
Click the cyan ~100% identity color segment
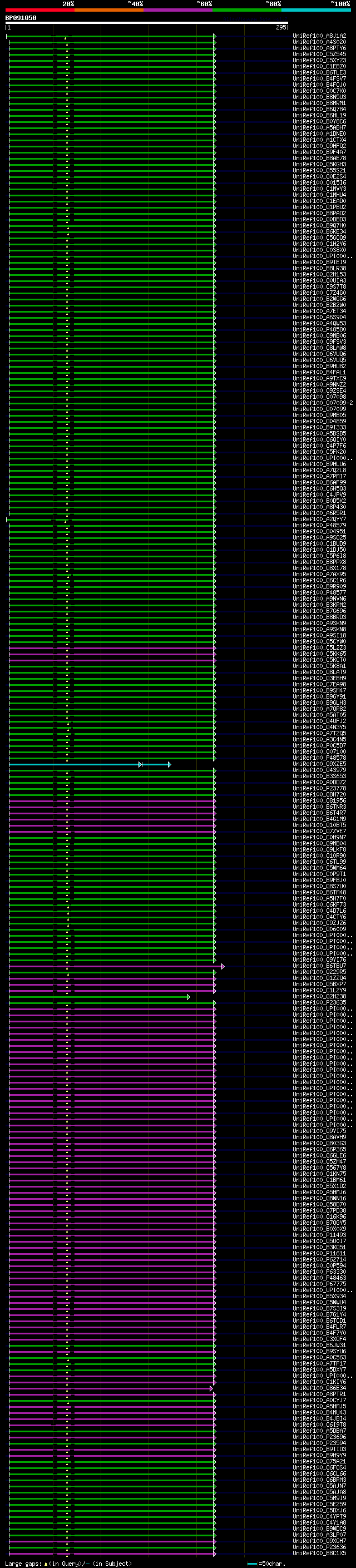pos(316,10)
